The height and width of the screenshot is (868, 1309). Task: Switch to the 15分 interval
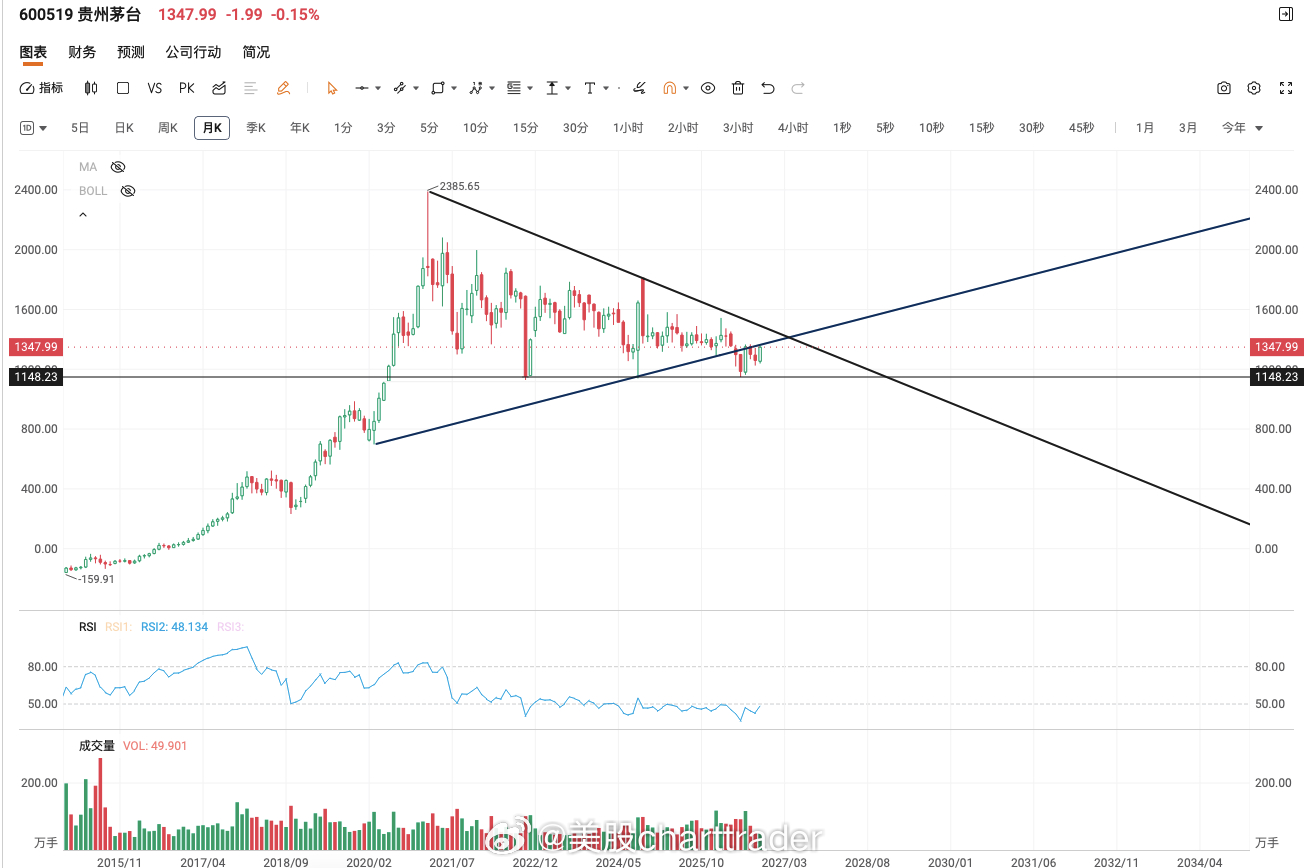point(526,128)
